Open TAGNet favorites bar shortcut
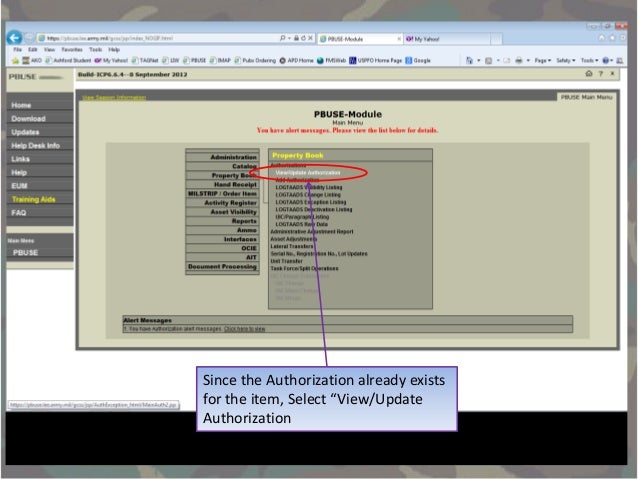The image size is (638, 479). (x=145, y=61)
